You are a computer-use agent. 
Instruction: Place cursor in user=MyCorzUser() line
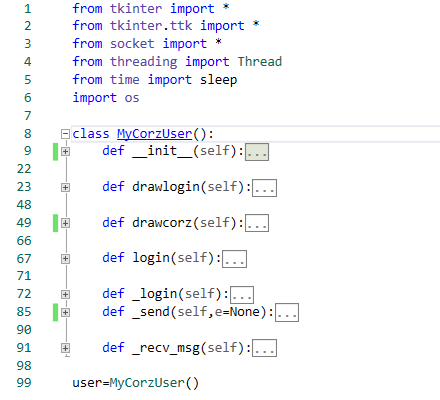pyautogui.click(x=136, y=383)
